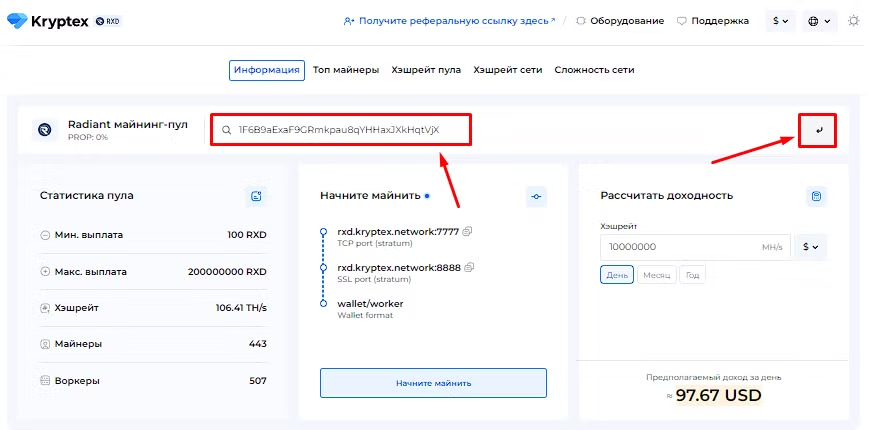Image resolution: width=875 pixels, height=430 pixels.
Task: Select the Год period button
Action: coord(693,275)
